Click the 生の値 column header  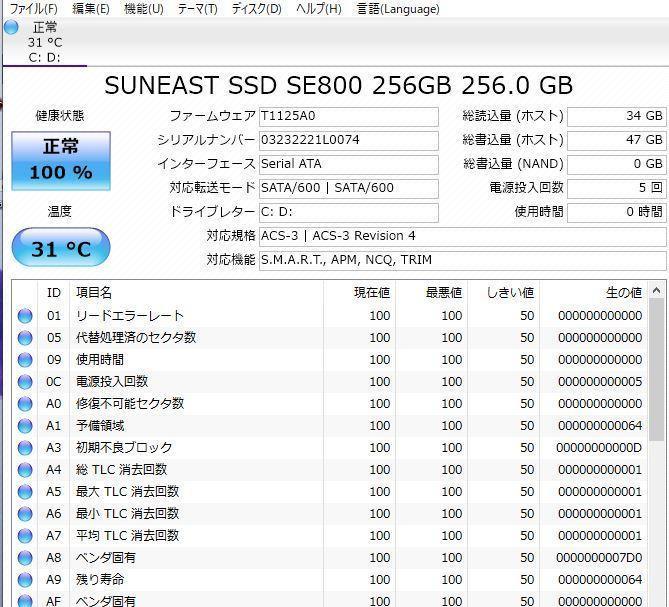click(x=593, y=293)
